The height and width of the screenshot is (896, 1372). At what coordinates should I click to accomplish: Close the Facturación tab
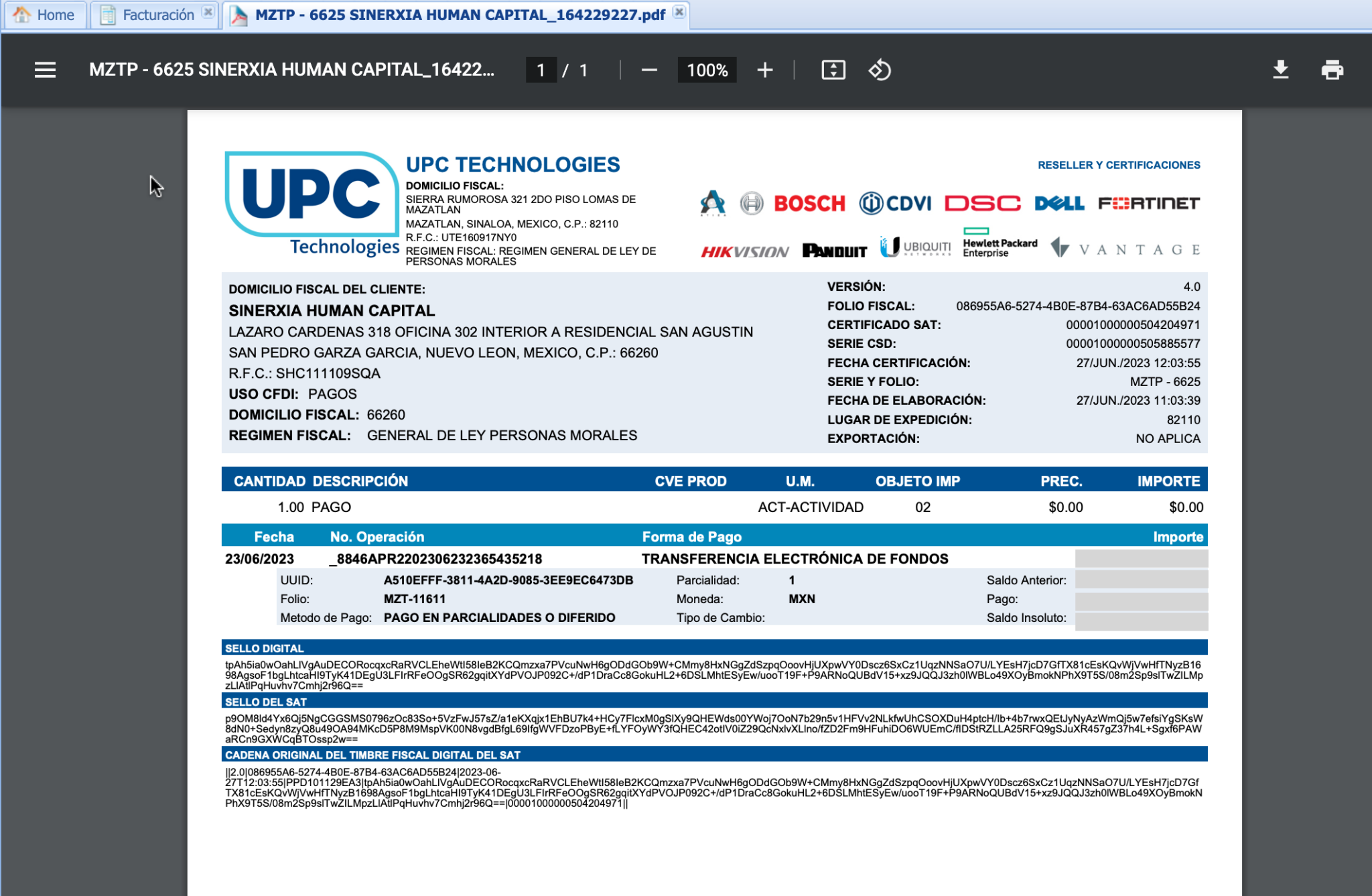(x=208, y=12)
